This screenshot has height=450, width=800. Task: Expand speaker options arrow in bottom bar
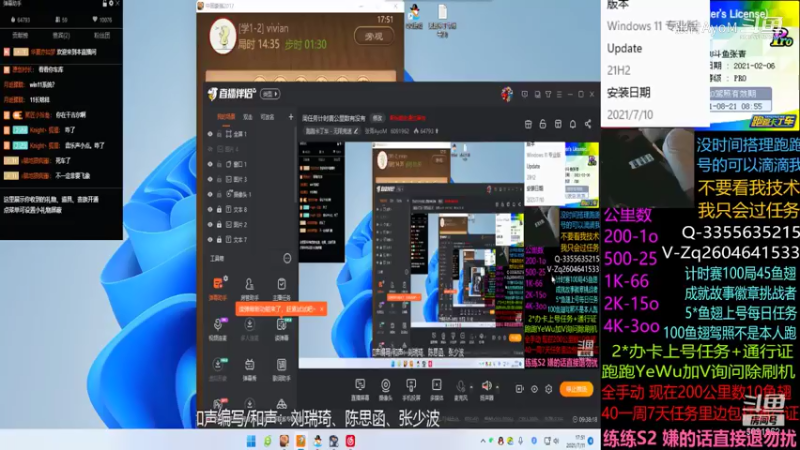pyautogui.click(x=497, y=387)
